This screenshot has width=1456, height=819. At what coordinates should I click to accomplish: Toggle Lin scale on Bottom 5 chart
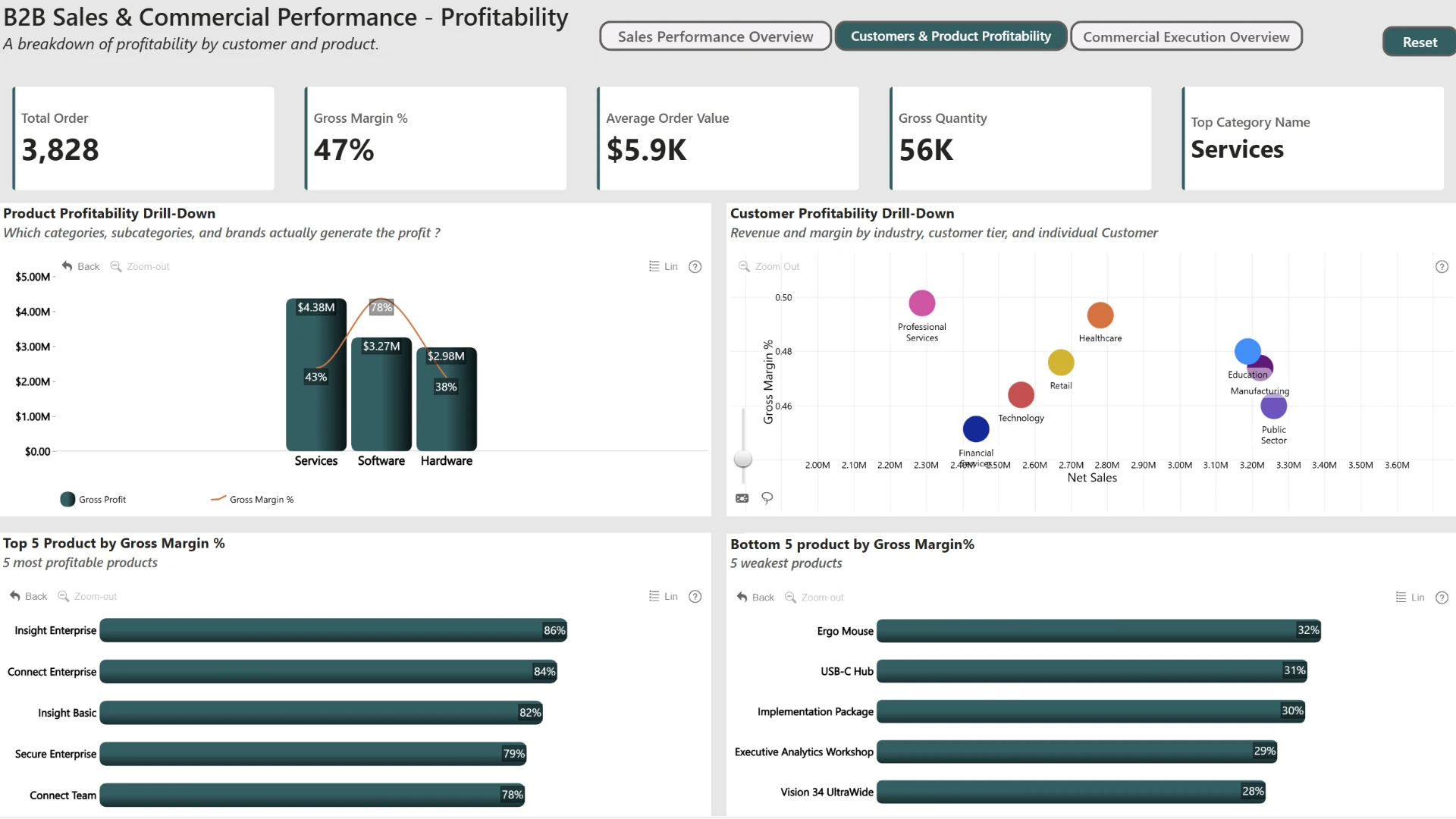point(1410,597)
